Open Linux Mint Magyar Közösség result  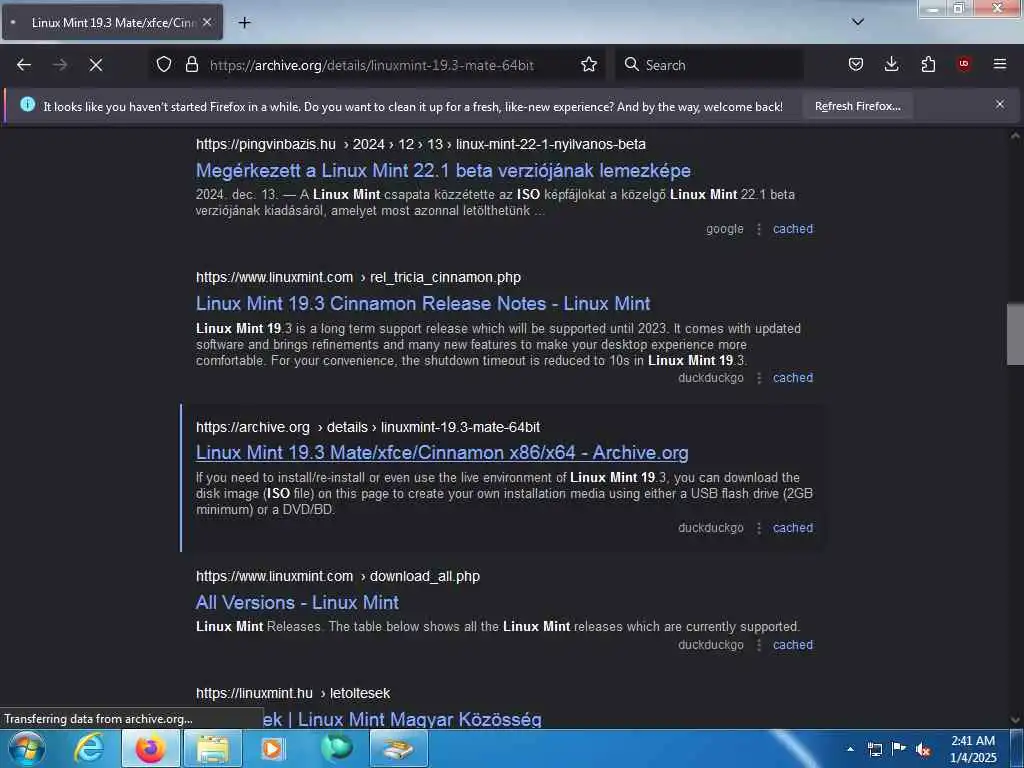(x=402, y=719)
